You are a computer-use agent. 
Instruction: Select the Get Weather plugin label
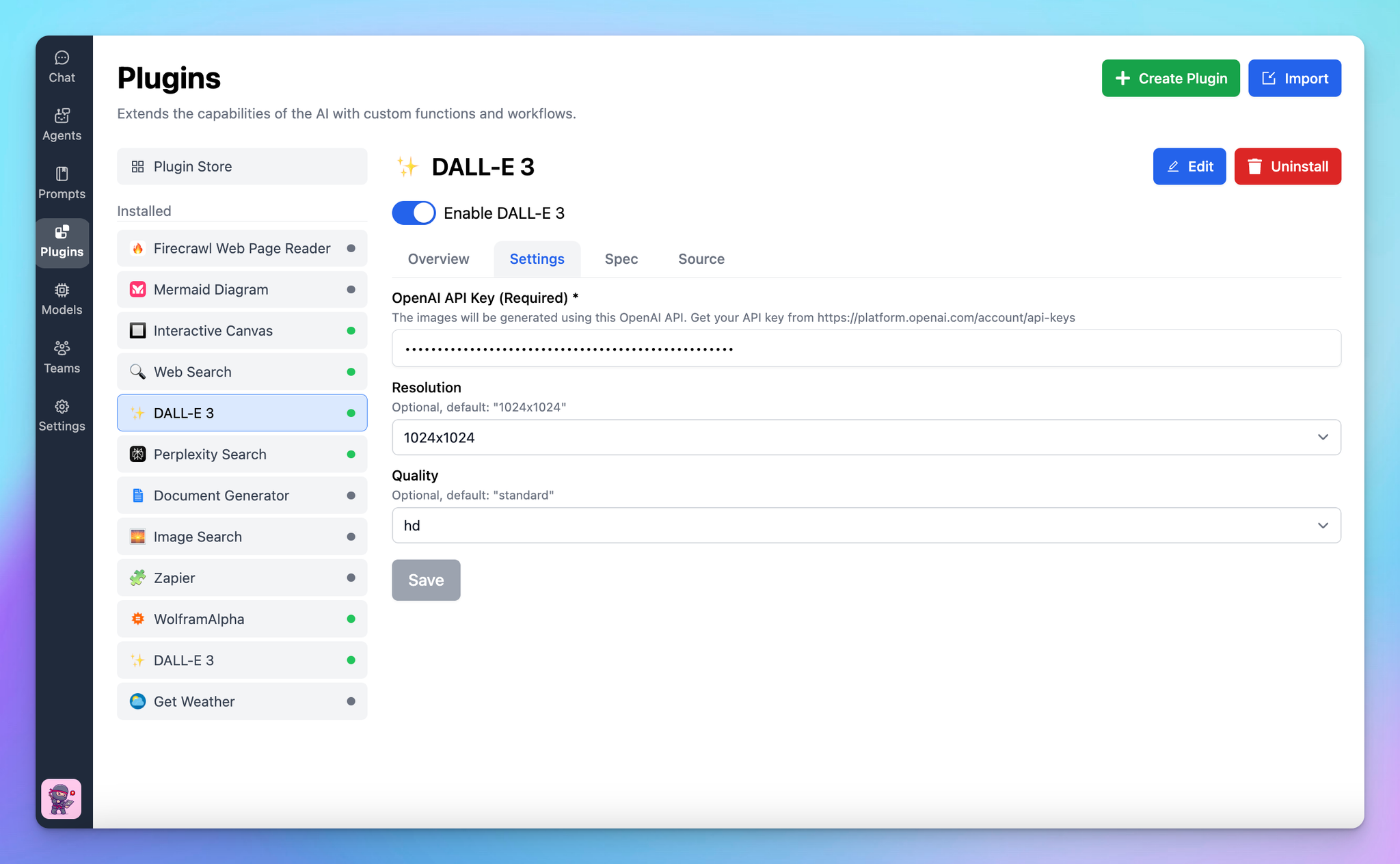[194, 701]
